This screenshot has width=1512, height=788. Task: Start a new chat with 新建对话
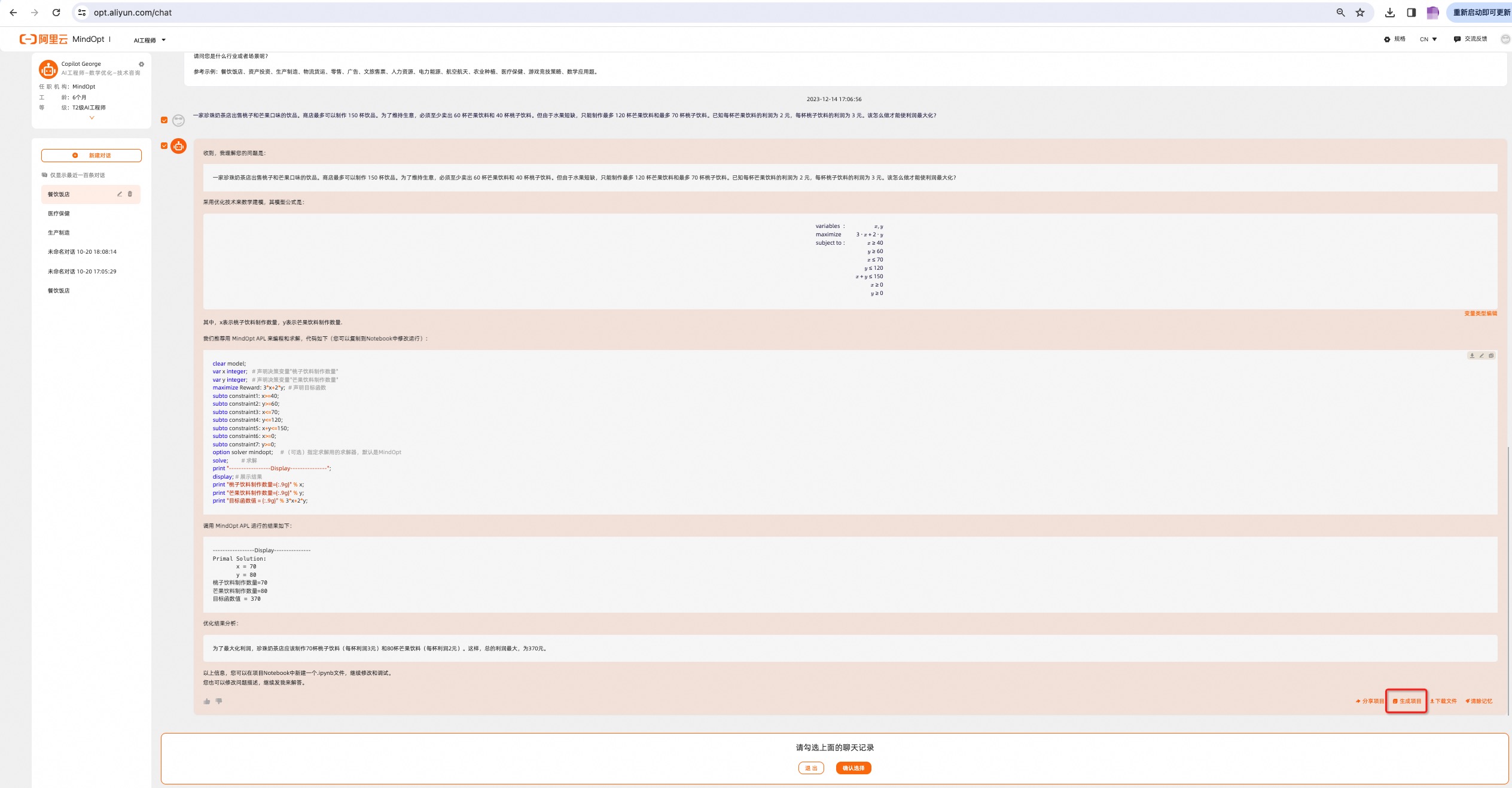[x=92, y=156]
